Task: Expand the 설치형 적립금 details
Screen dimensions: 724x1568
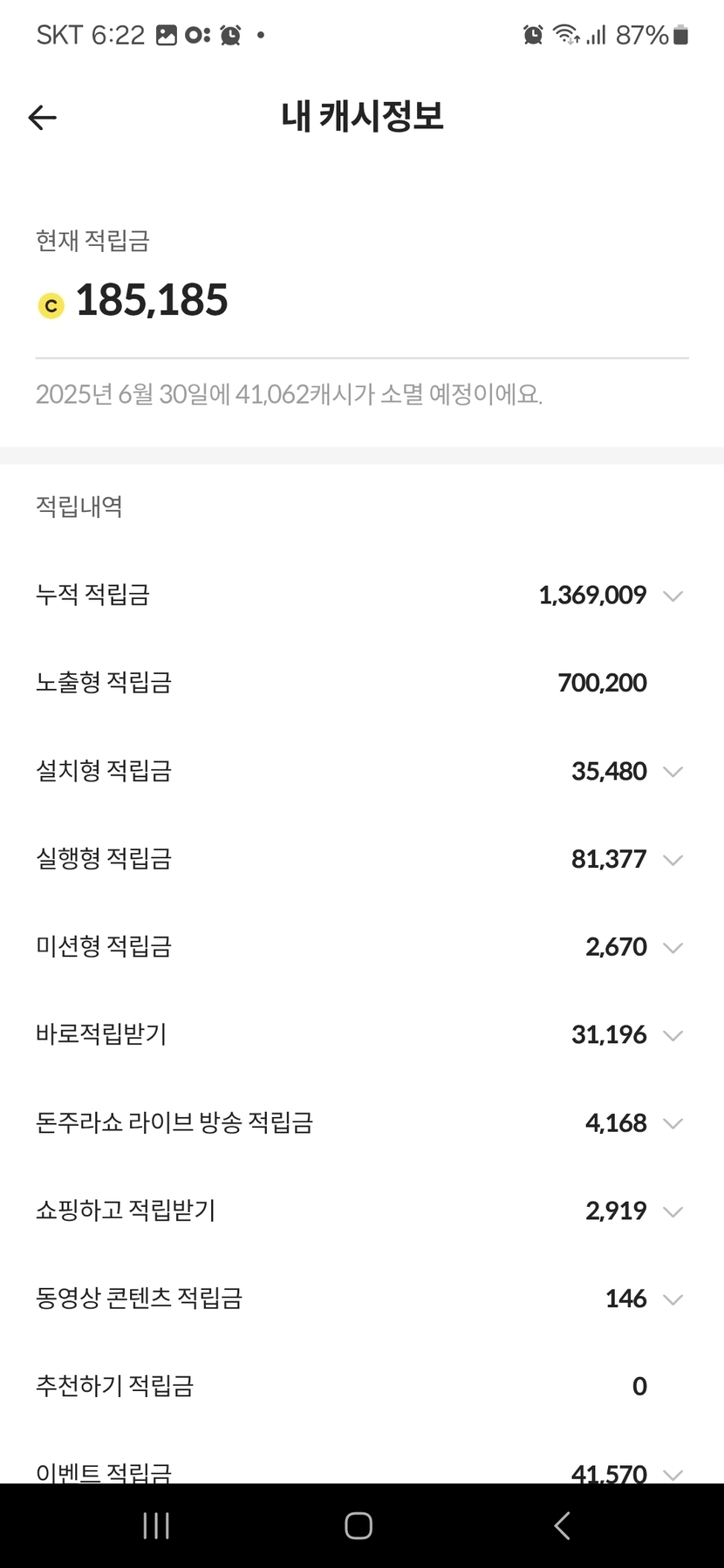Action: pos(673,772)
